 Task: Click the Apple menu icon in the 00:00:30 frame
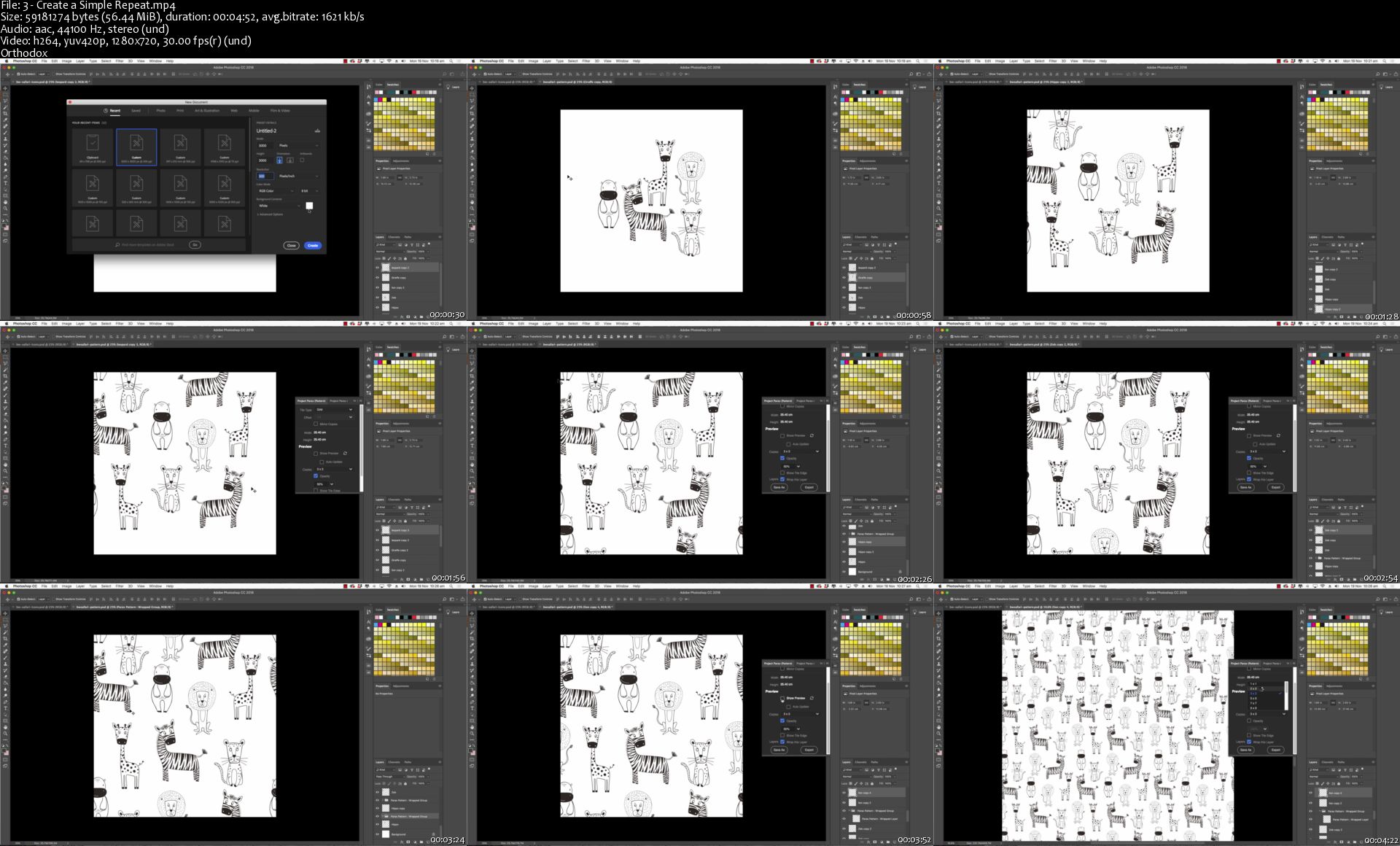(6, 61)
